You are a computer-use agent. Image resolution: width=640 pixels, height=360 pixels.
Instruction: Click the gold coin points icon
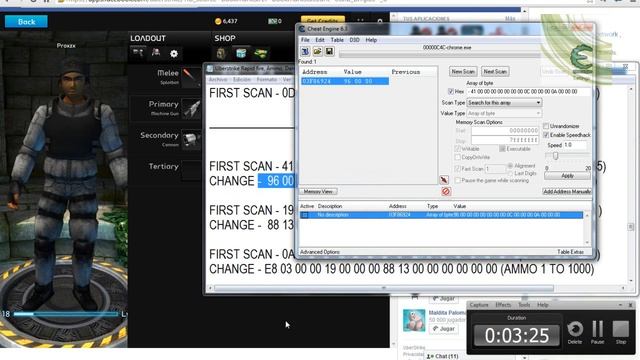coord(218,21)
